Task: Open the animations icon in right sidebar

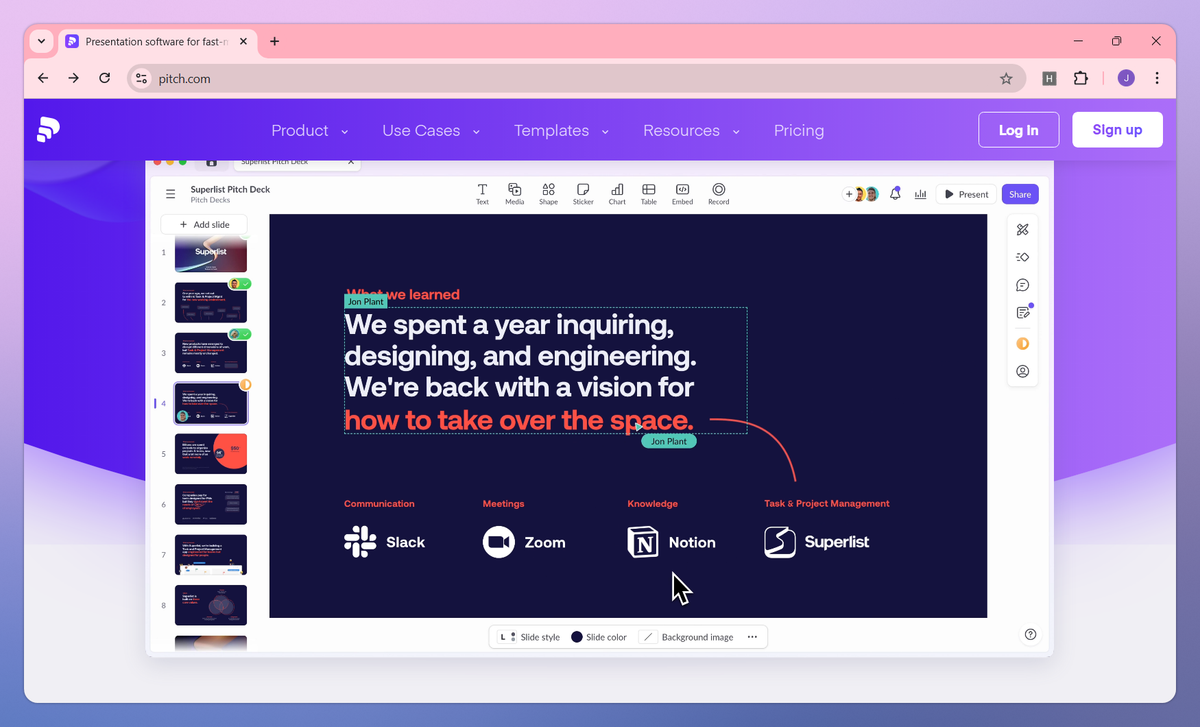Action: point(1022,257)
